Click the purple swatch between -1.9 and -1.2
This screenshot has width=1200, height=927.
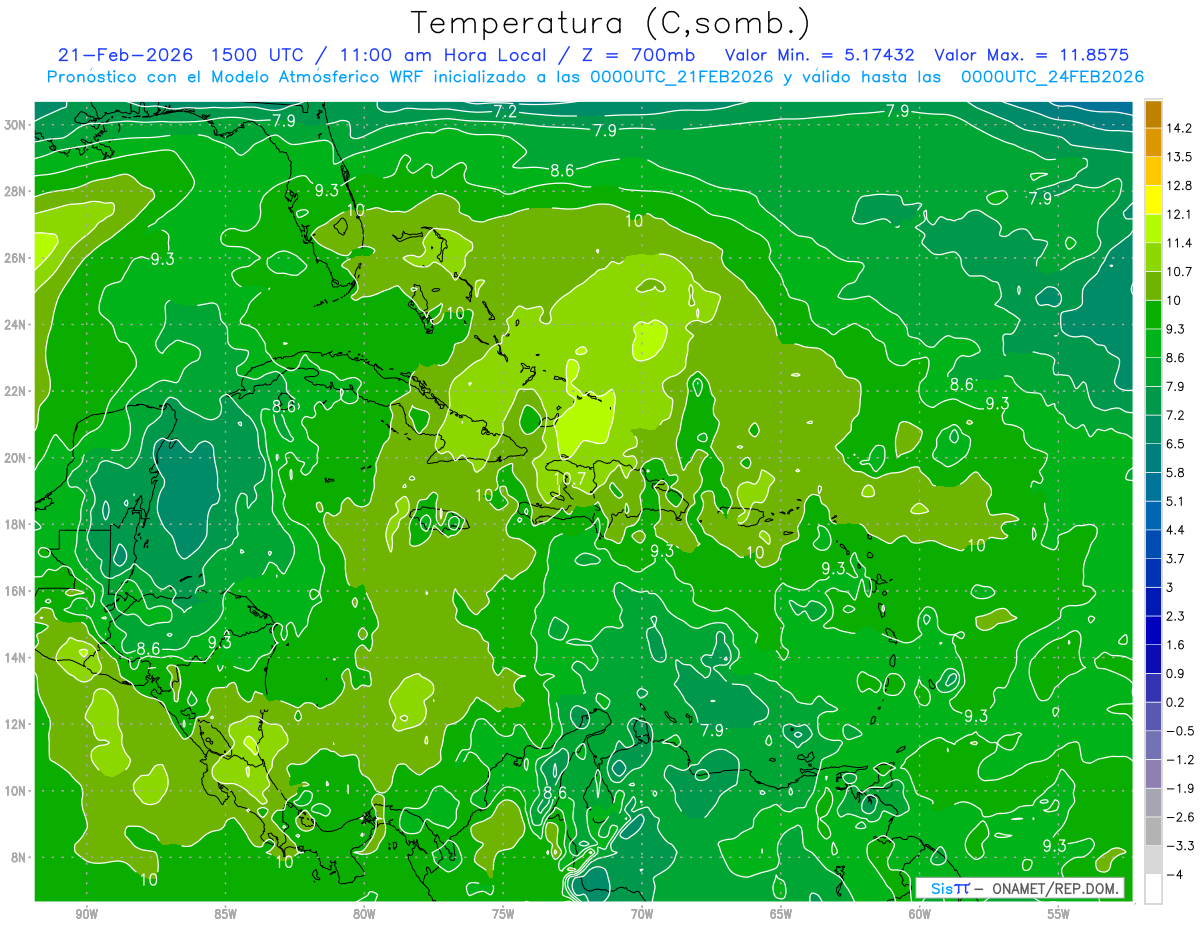1153,774
